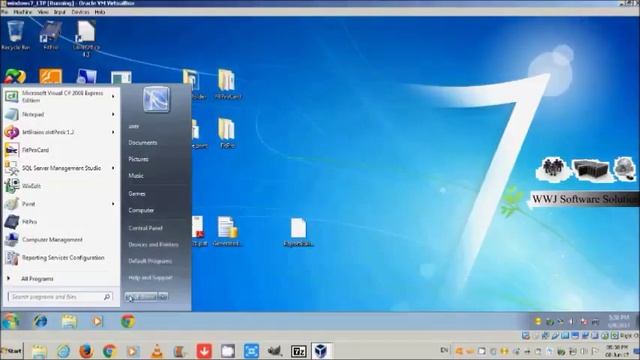Image resolution: width=640 pixels, height=360 pixels.
Task: Open host Chrome on the bottom taskbar
Action: coord(109,351)
